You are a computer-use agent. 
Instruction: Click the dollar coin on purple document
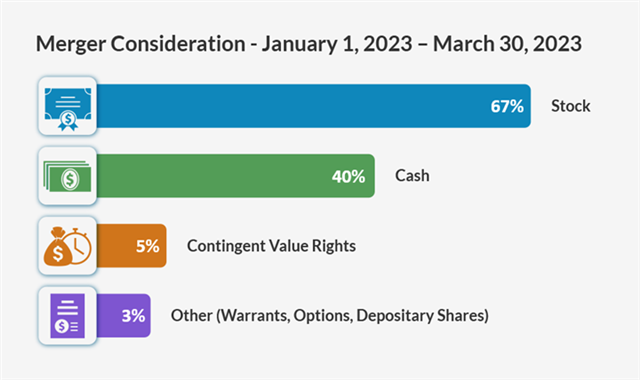(62, 326)
